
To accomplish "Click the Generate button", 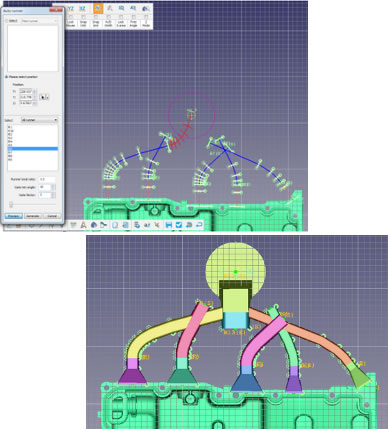I will (x=33, y=216).
